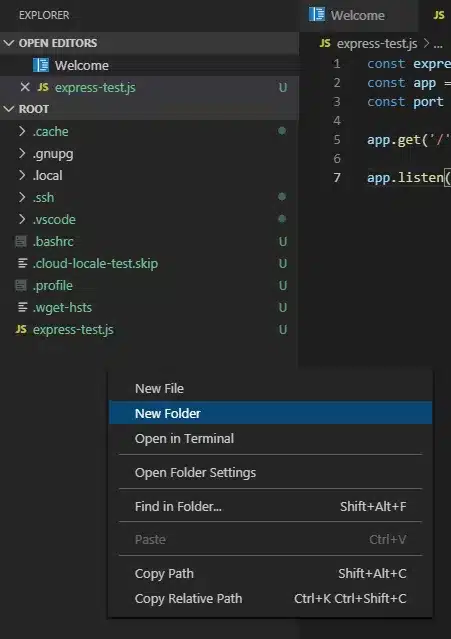The image size is (451, 639).
Task: Click JS icon in breadcrumb path
Action: [x=325, y=43]
